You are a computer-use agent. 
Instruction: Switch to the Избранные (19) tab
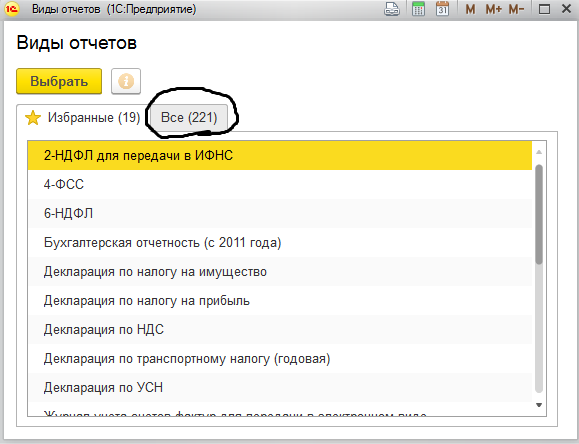(83, 118)
